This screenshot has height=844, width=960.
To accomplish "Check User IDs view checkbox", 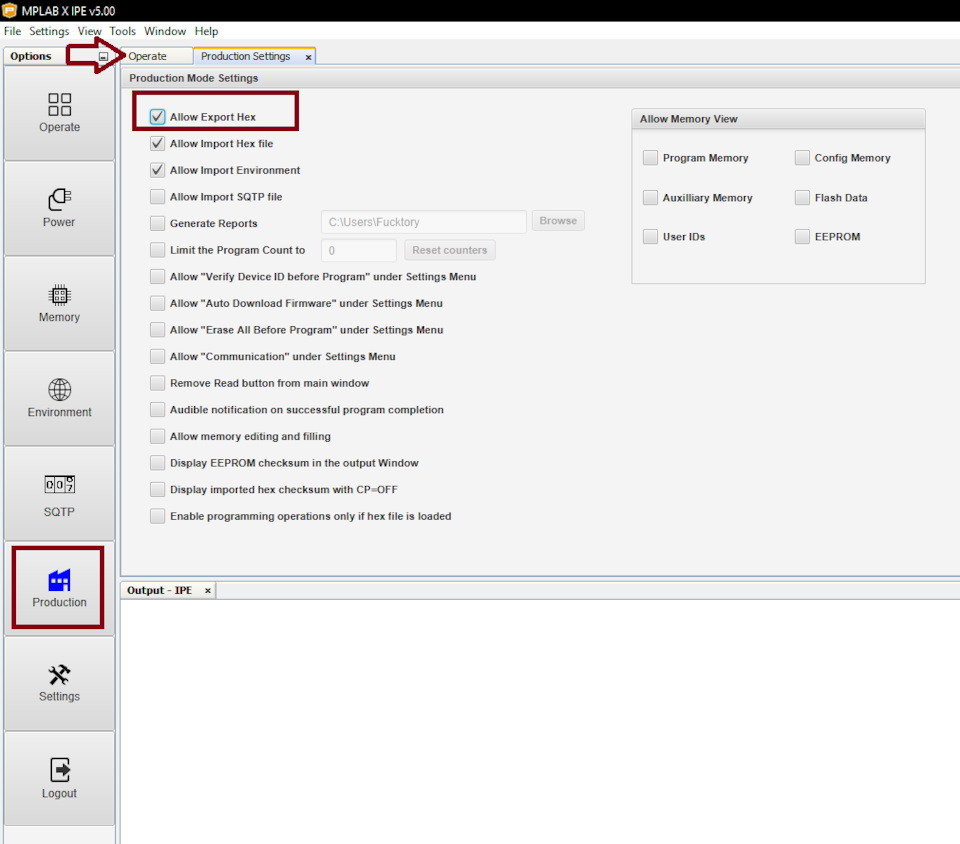I will tap(650, 237).
